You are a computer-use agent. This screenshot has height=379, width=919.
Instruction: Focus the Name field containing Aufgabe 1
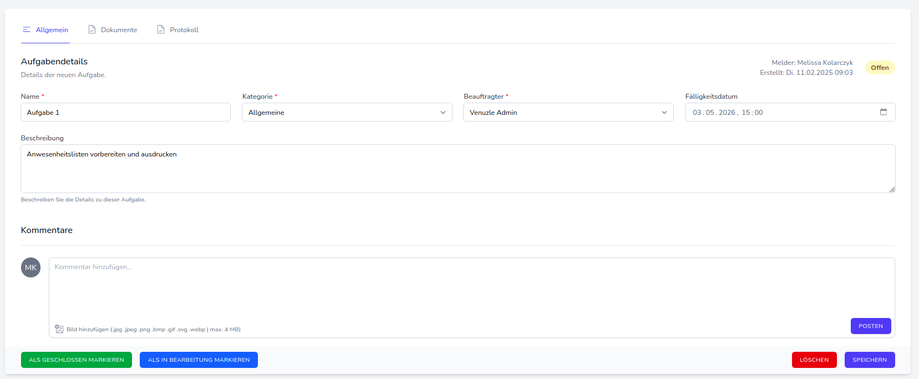click(125, 112)
